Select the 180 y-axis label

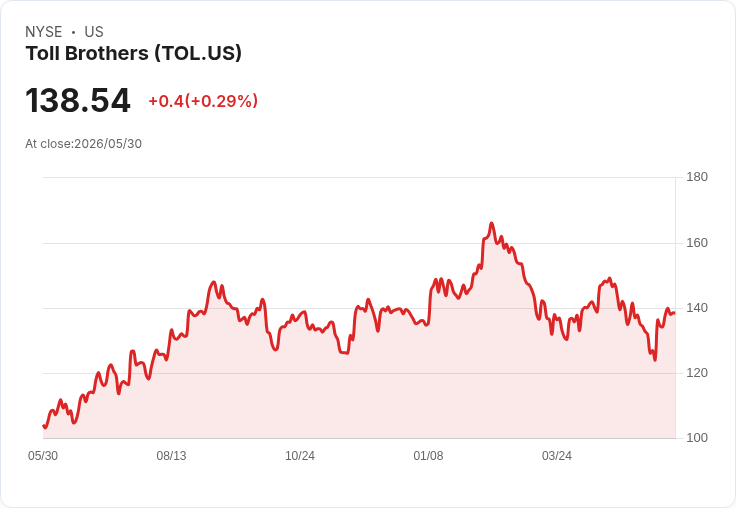[x=697, y=177]
